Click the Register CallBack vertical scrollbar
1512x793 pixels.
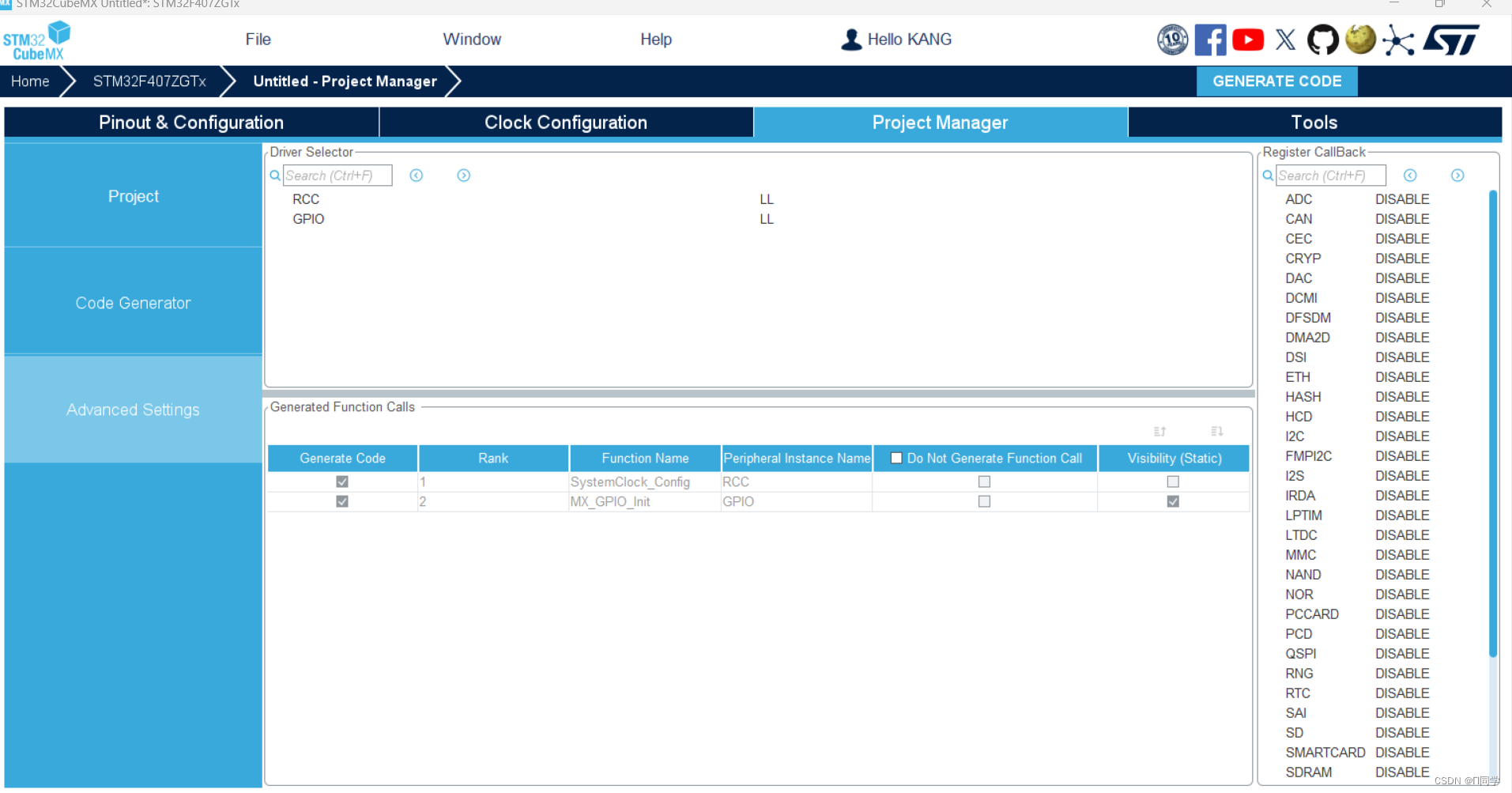(1493, 423)
